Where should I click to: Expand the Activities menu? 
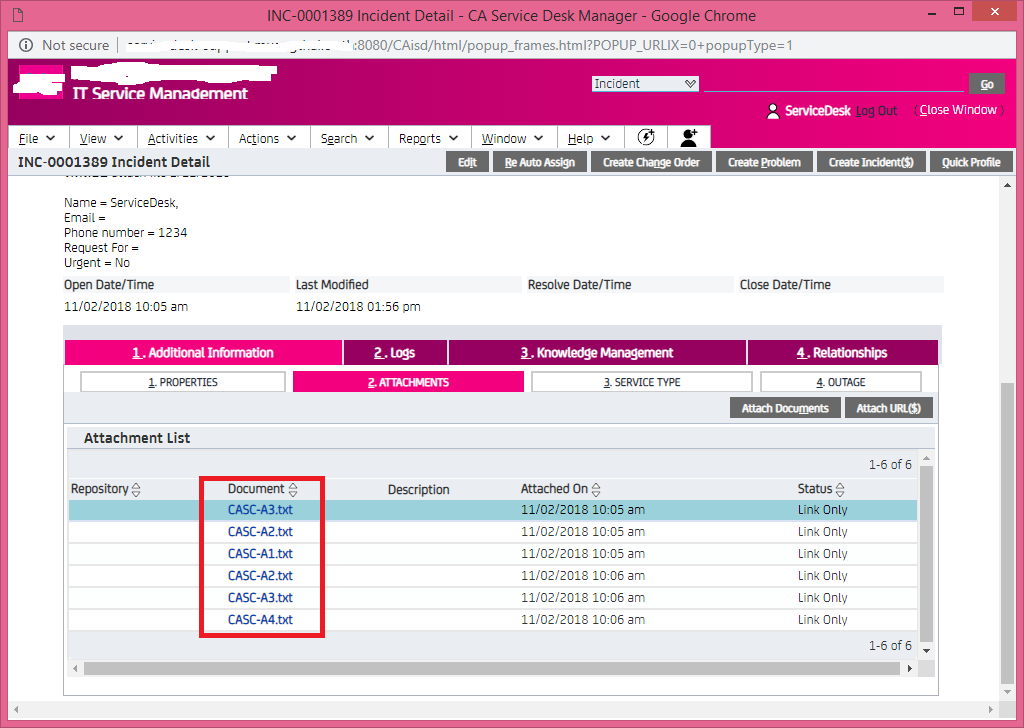[x=181, y=138]
